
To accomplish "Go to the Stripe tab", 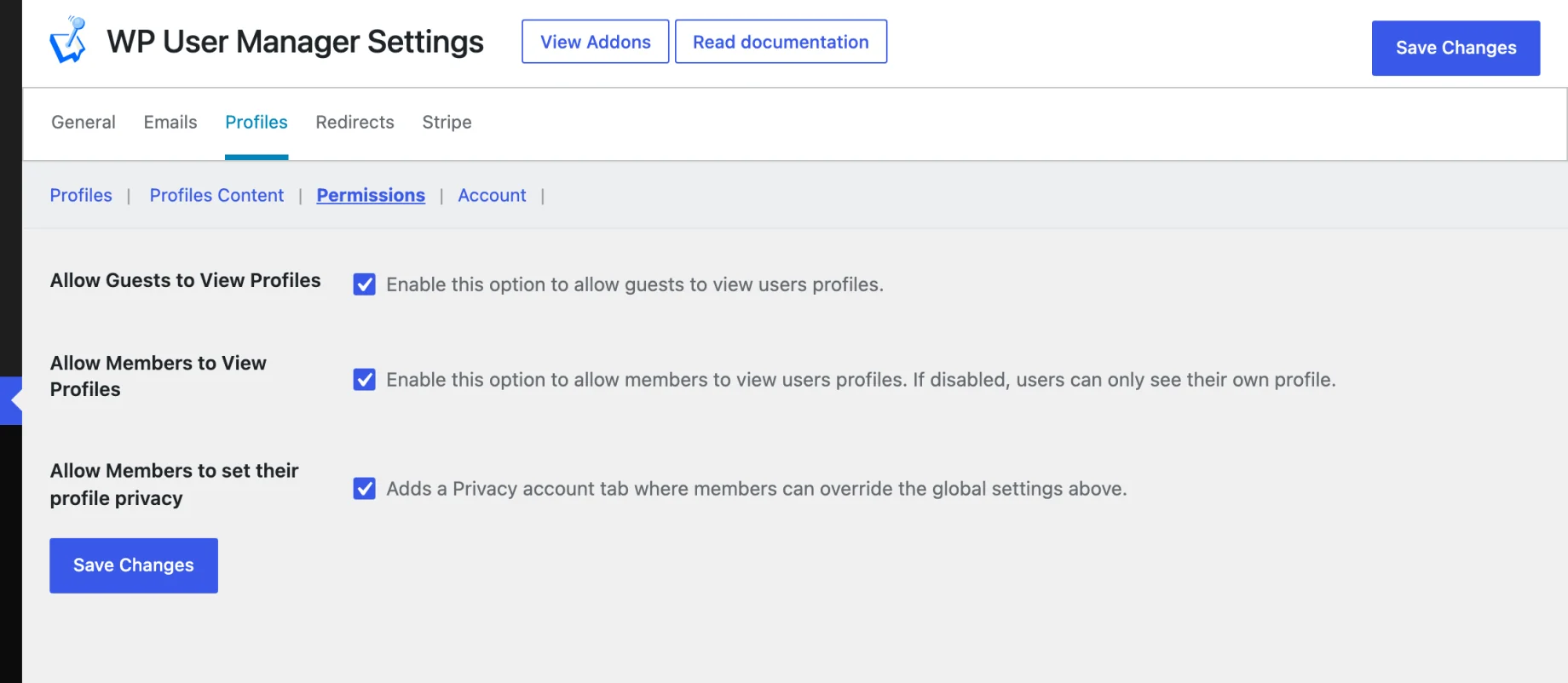I will 447,123.
